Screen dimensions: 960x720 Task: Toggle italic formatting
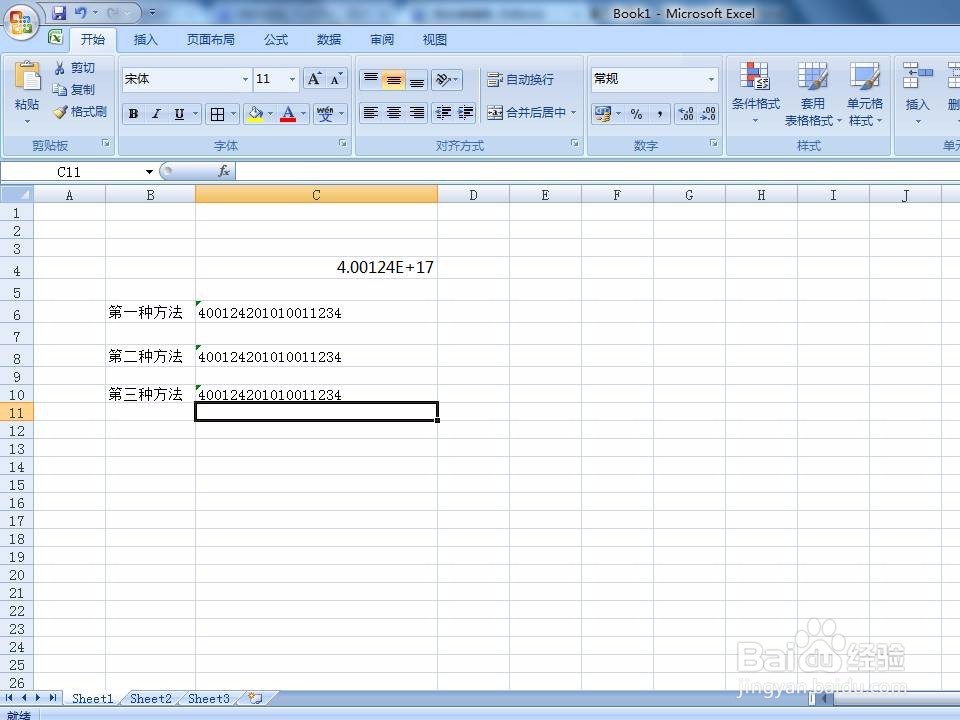(156, 114)
